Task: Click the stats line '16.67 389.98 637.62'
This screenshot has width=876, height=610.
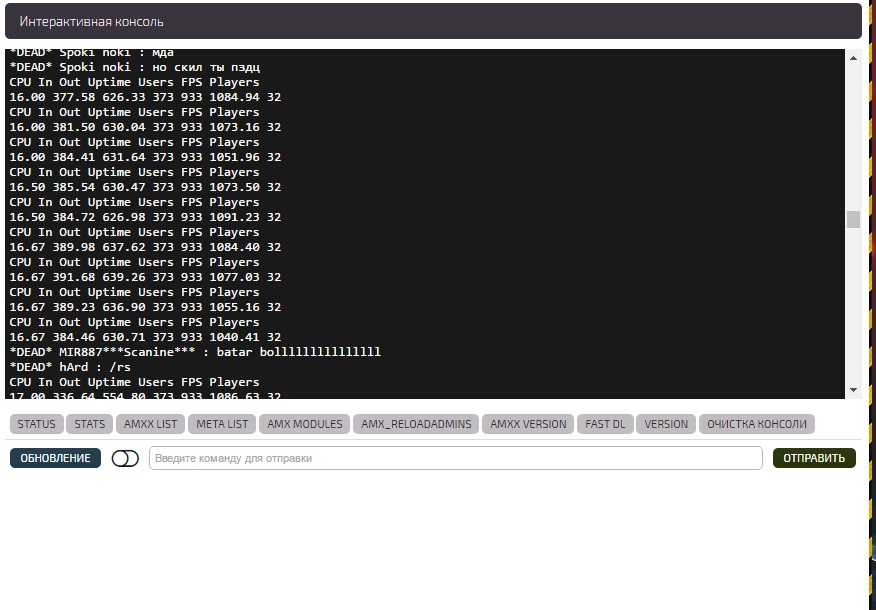Action: (145, 247)
